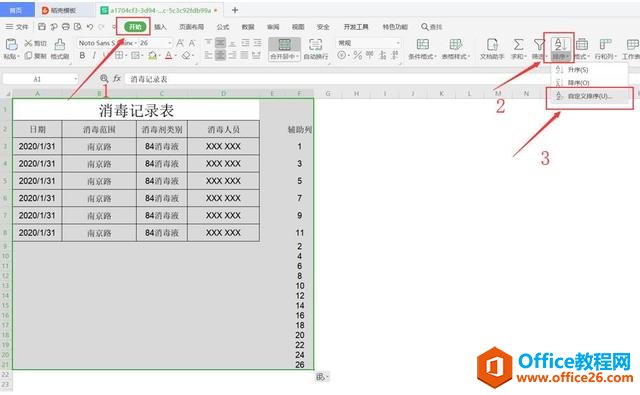The height and width of the screenshot is (395, 640).
Task: Switch to the 开发工具 Developer tab
Action: [356, 27]
